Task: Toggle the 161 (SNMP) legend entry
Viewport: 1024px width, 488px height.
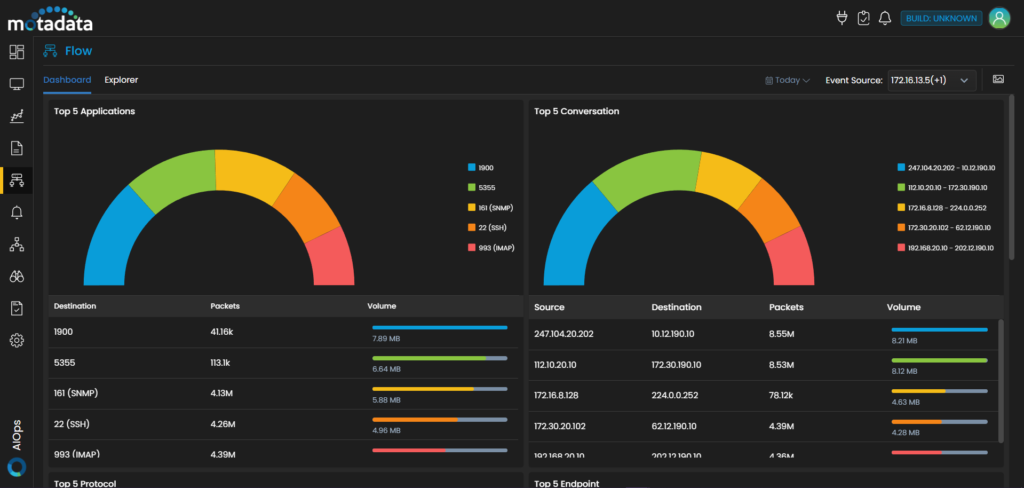Action: 495,208
